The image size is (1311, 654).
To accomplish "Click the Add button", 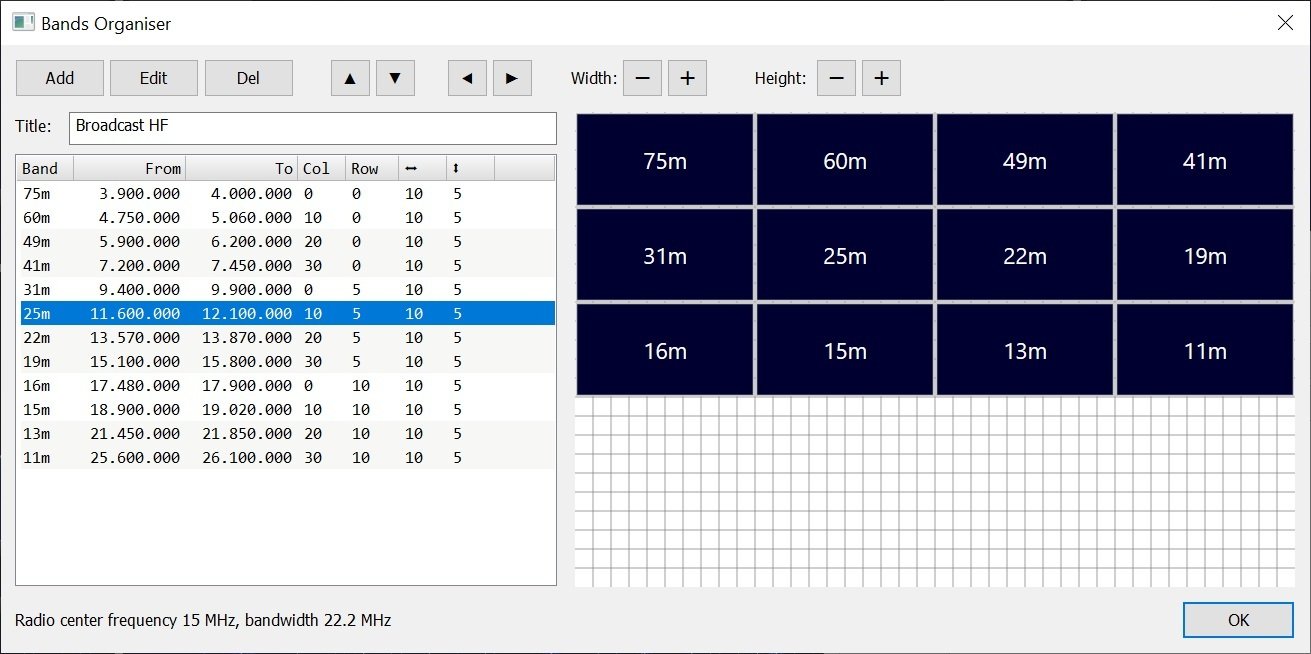I will click(59, 77).
